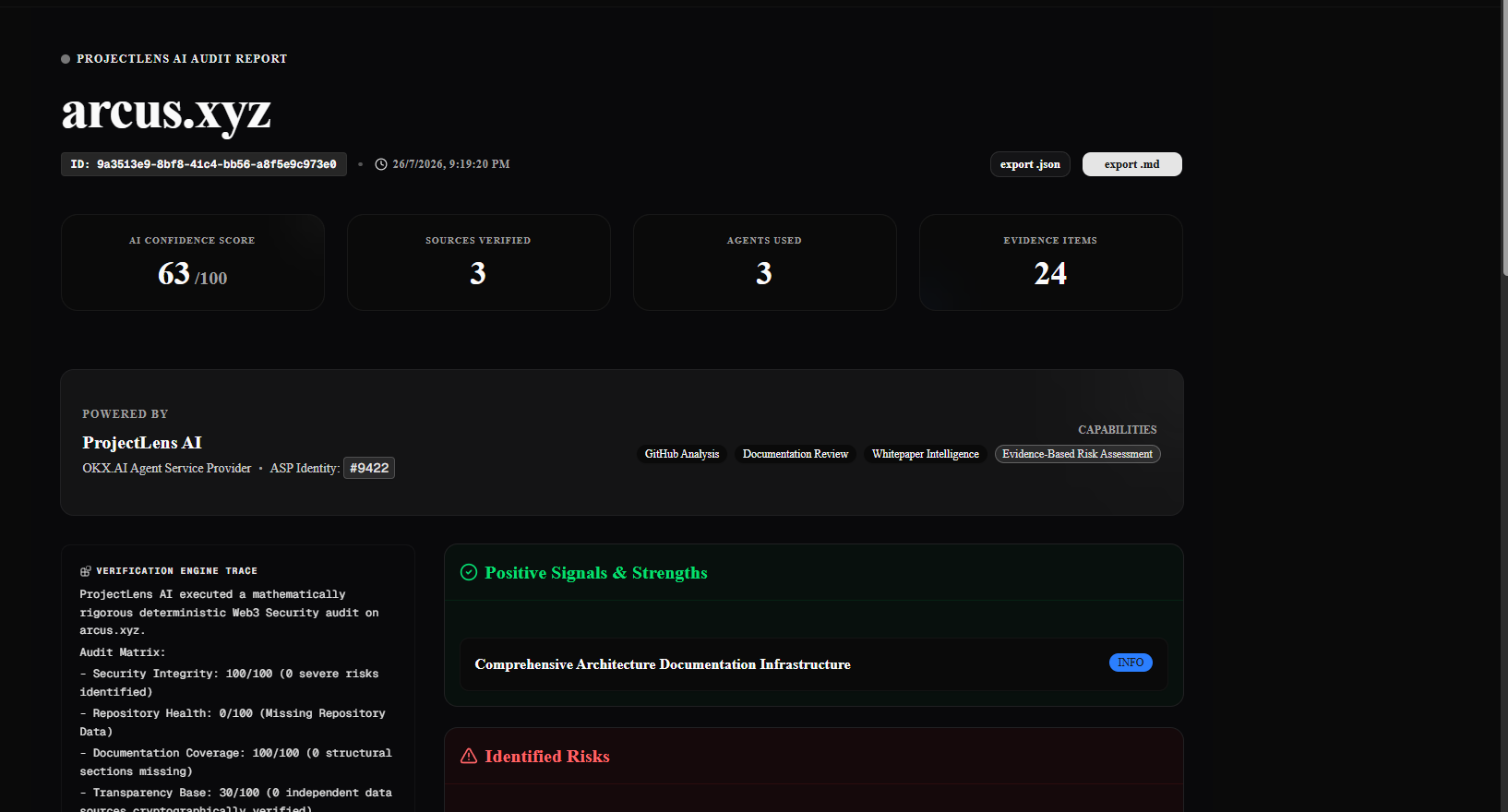Click the Transparency Base: 30/100 line

[235, 801]
